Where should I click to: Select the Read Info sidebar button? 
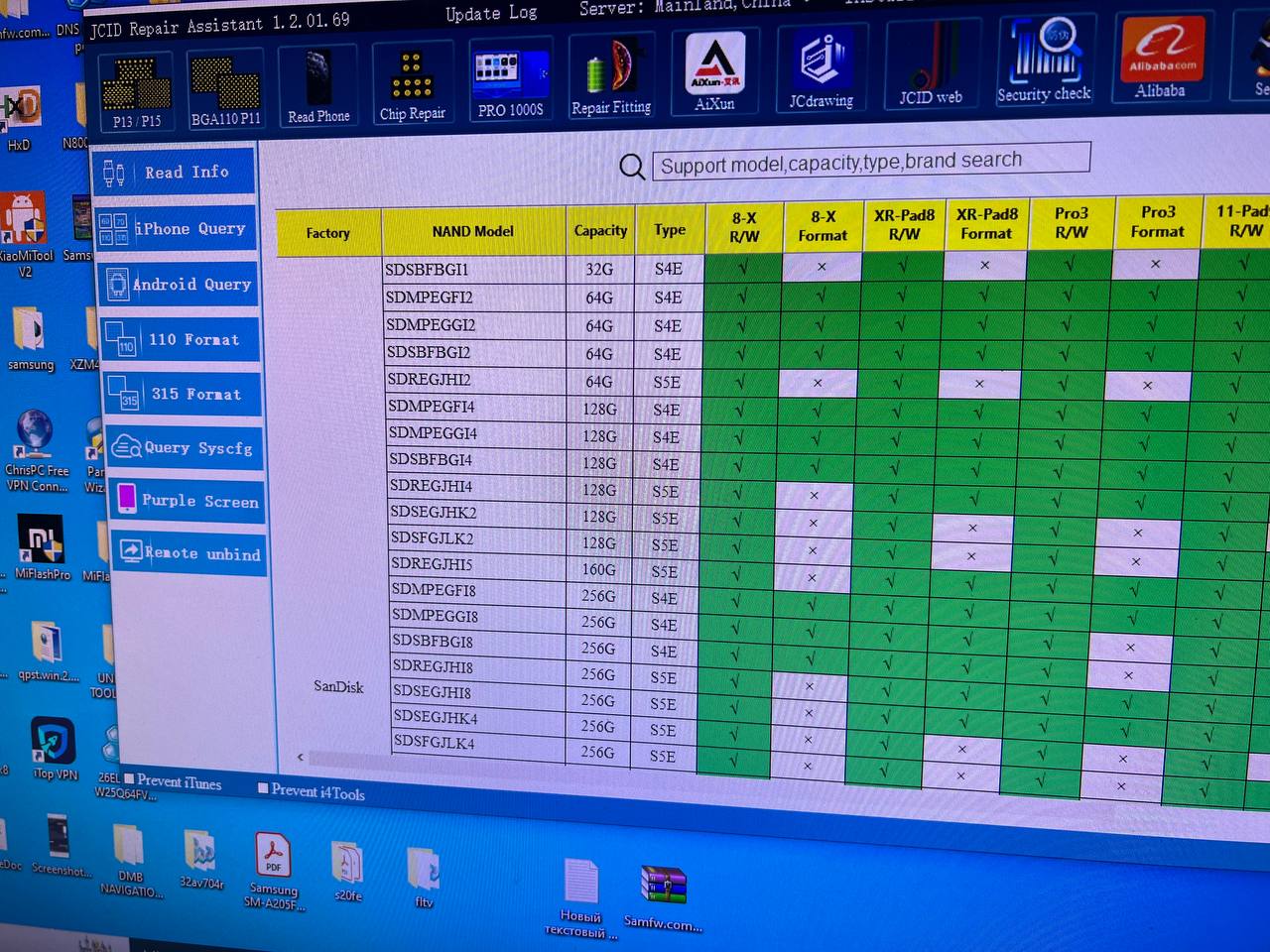click(x=175, y=173)
